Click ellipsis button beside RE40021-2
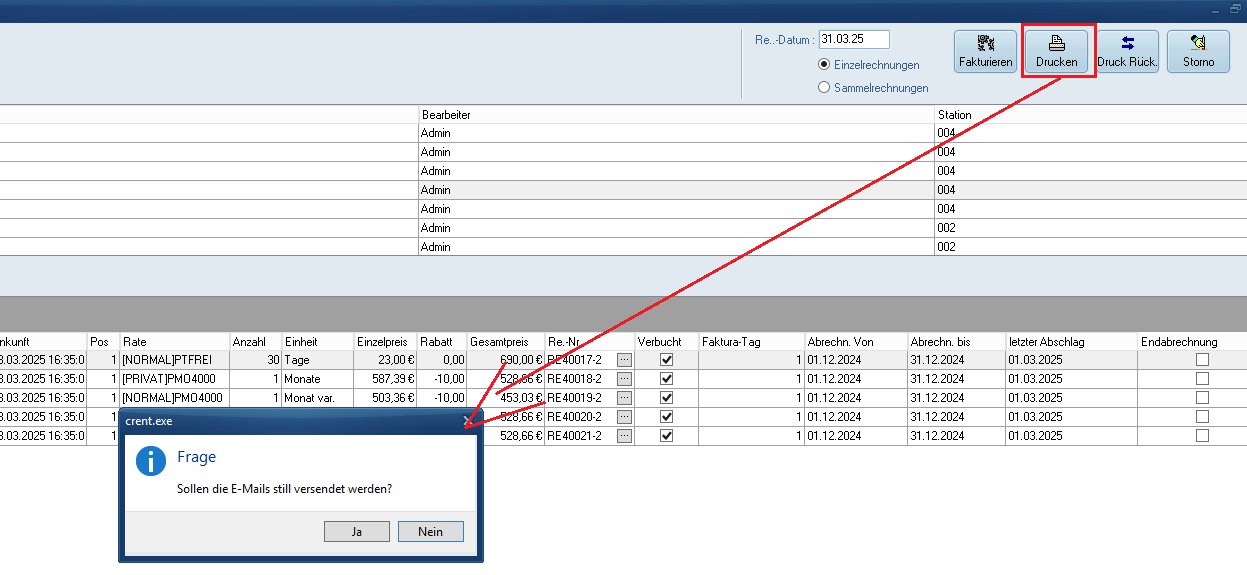Viewport: 1247px width, 575px height. click(625, 436)
